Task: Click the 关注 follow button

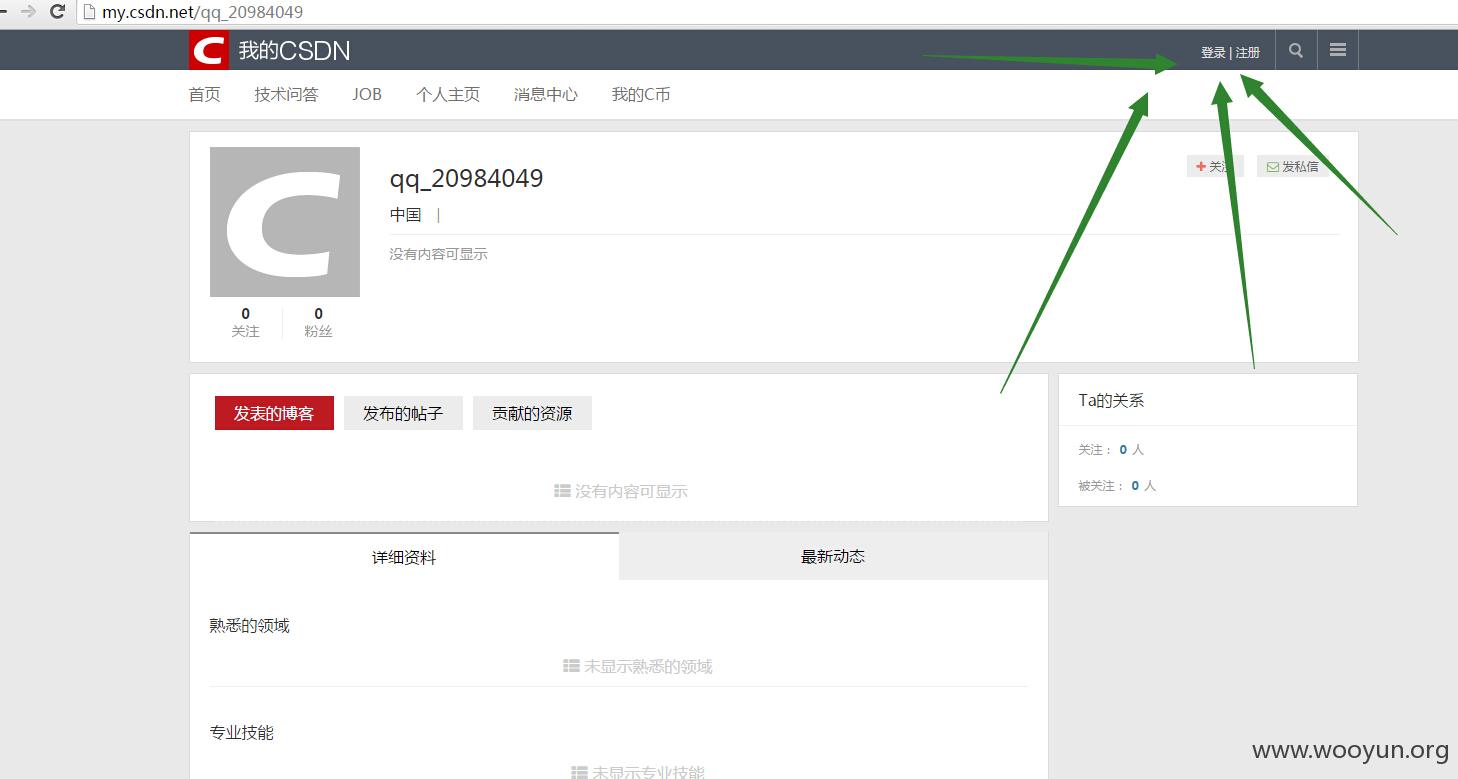Action: 1215,166
